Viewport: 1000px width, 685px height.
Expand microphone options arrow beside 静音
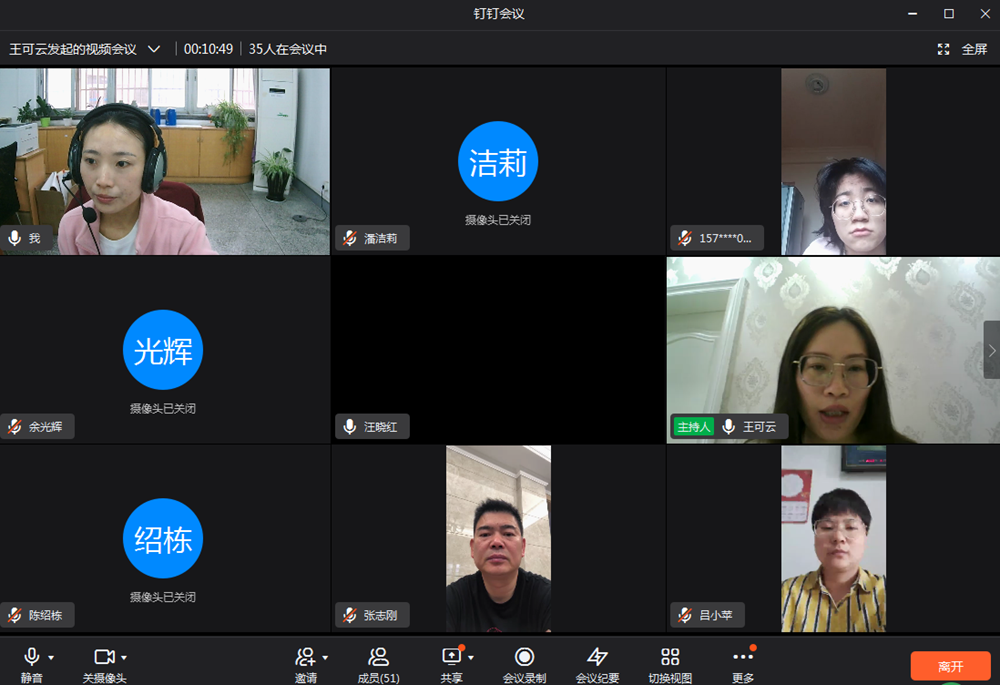coord(51,657)
